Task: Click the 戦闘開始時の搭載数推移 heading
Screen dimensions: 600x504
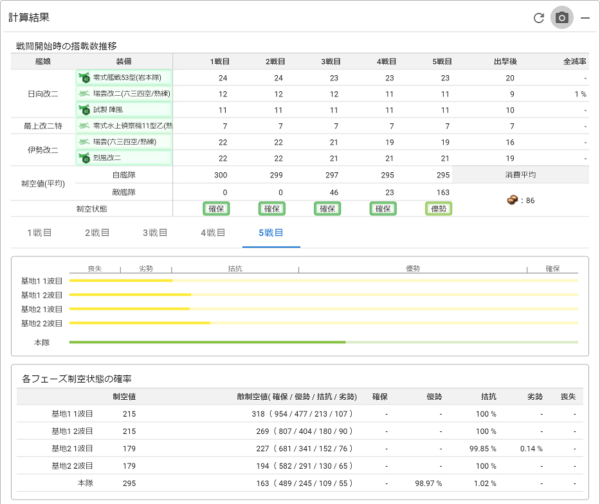Action: tap(66, 46)
